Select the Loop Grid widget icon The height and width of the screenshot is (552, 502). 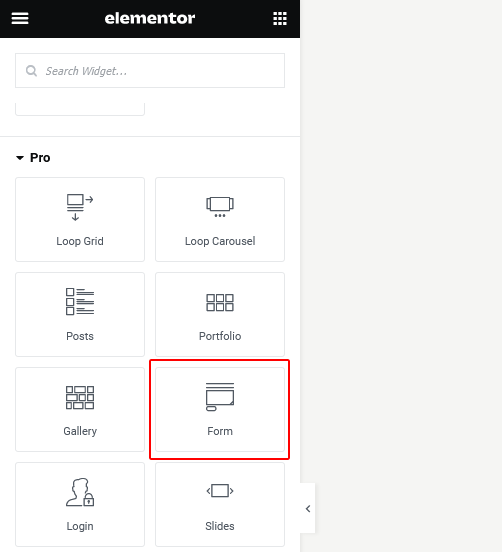pyautogui.click(x=80, y=207)
